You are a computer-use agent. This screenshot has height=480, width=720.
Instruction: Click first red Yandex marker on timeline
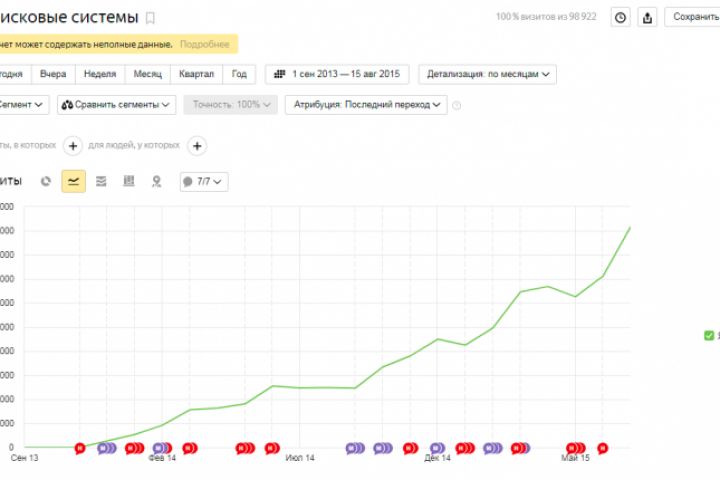point(80,448)
